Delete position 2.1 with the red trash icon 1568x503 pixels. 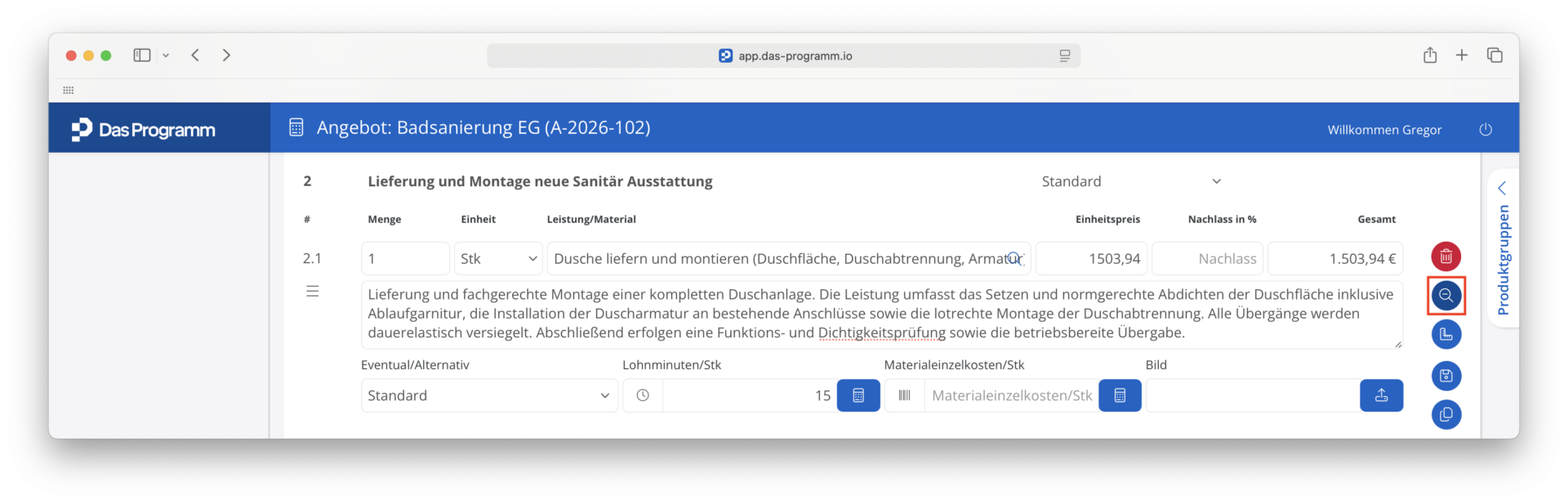tap(1445, 256)
